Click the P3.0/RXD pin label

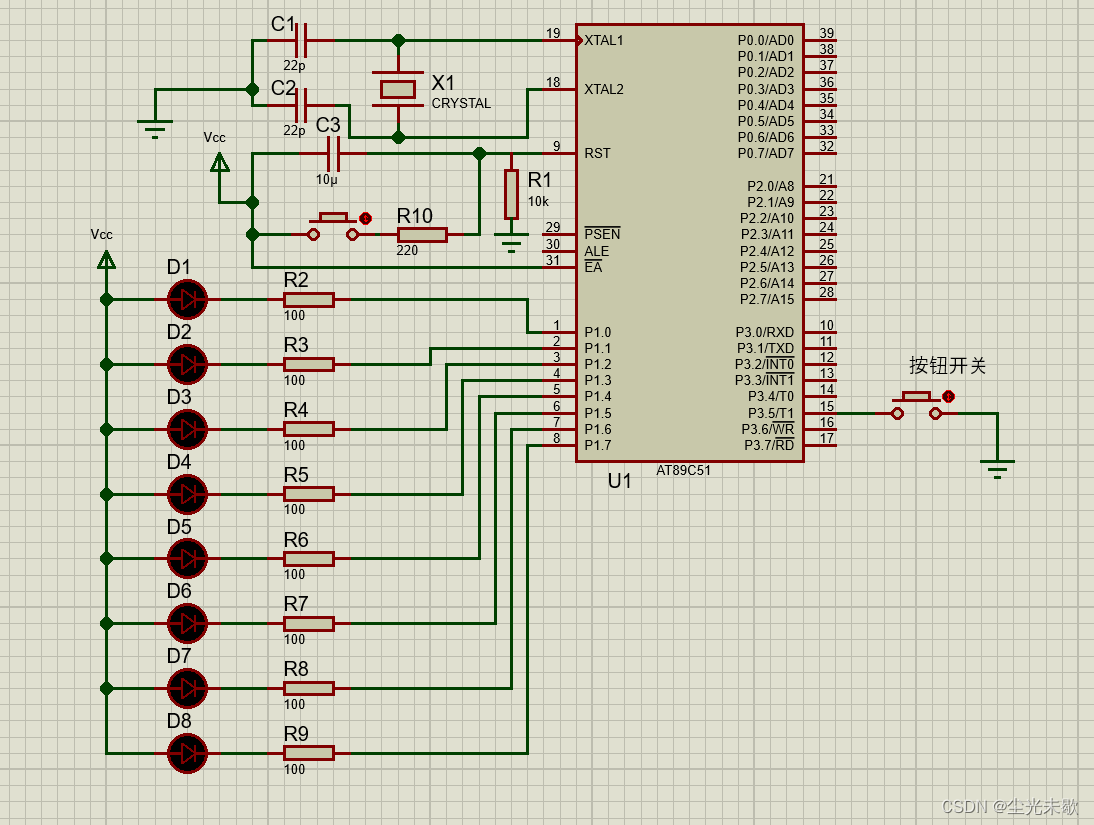pos(765,332)
